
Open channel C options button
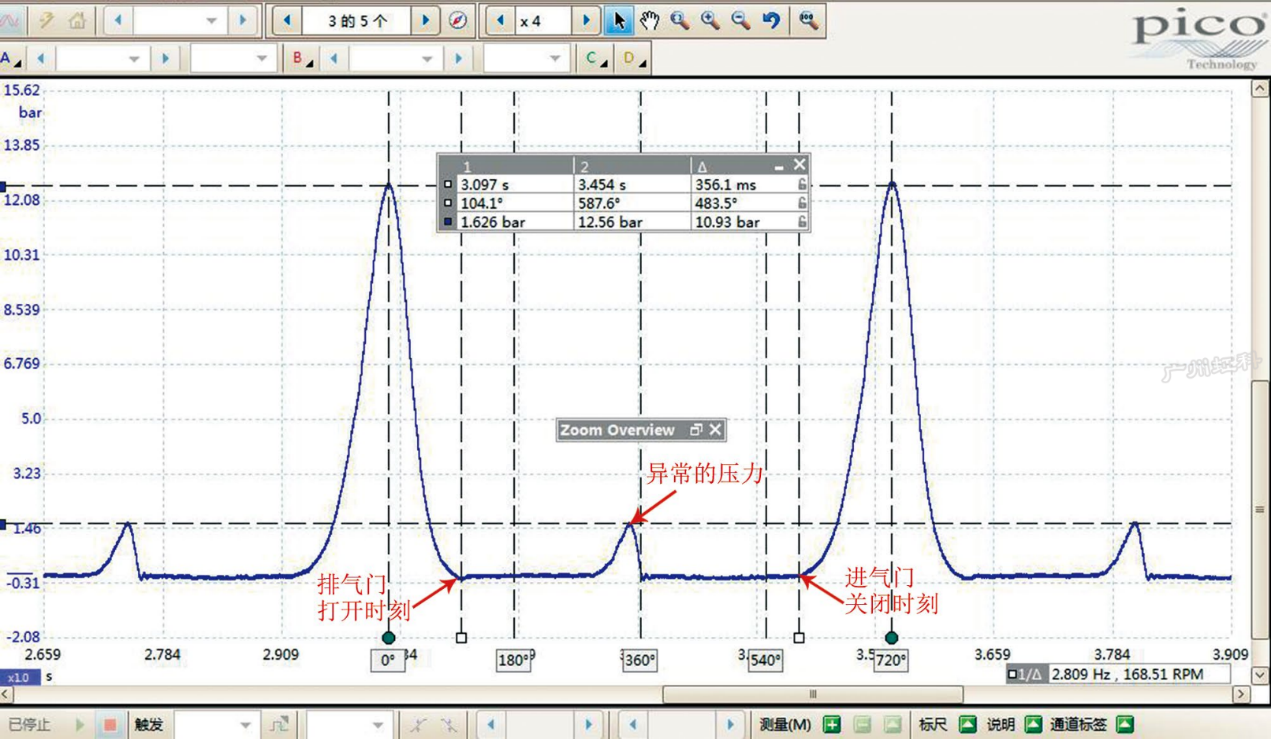(596, 59)
